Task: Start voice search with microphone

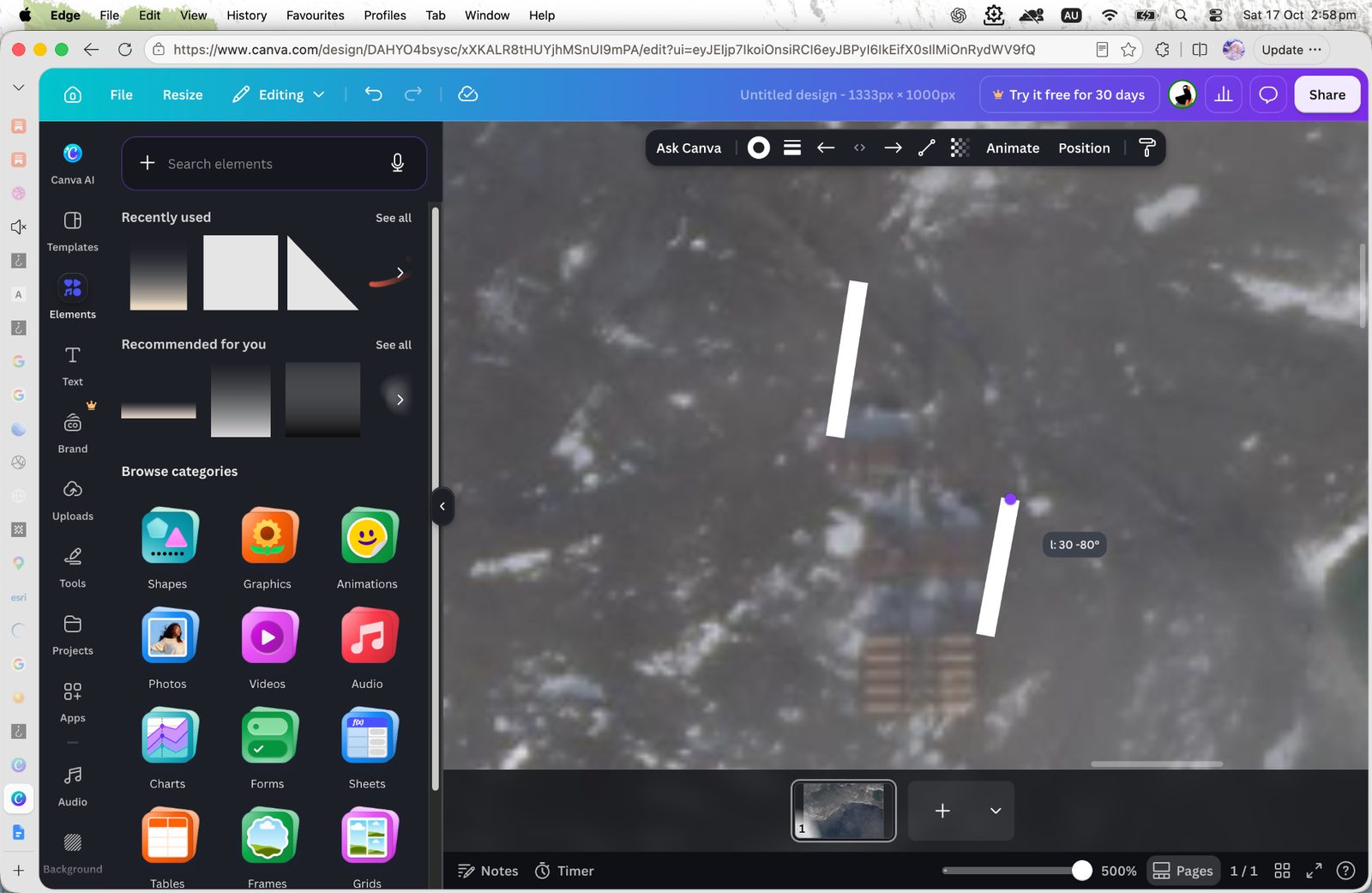Action: (397, 163)
